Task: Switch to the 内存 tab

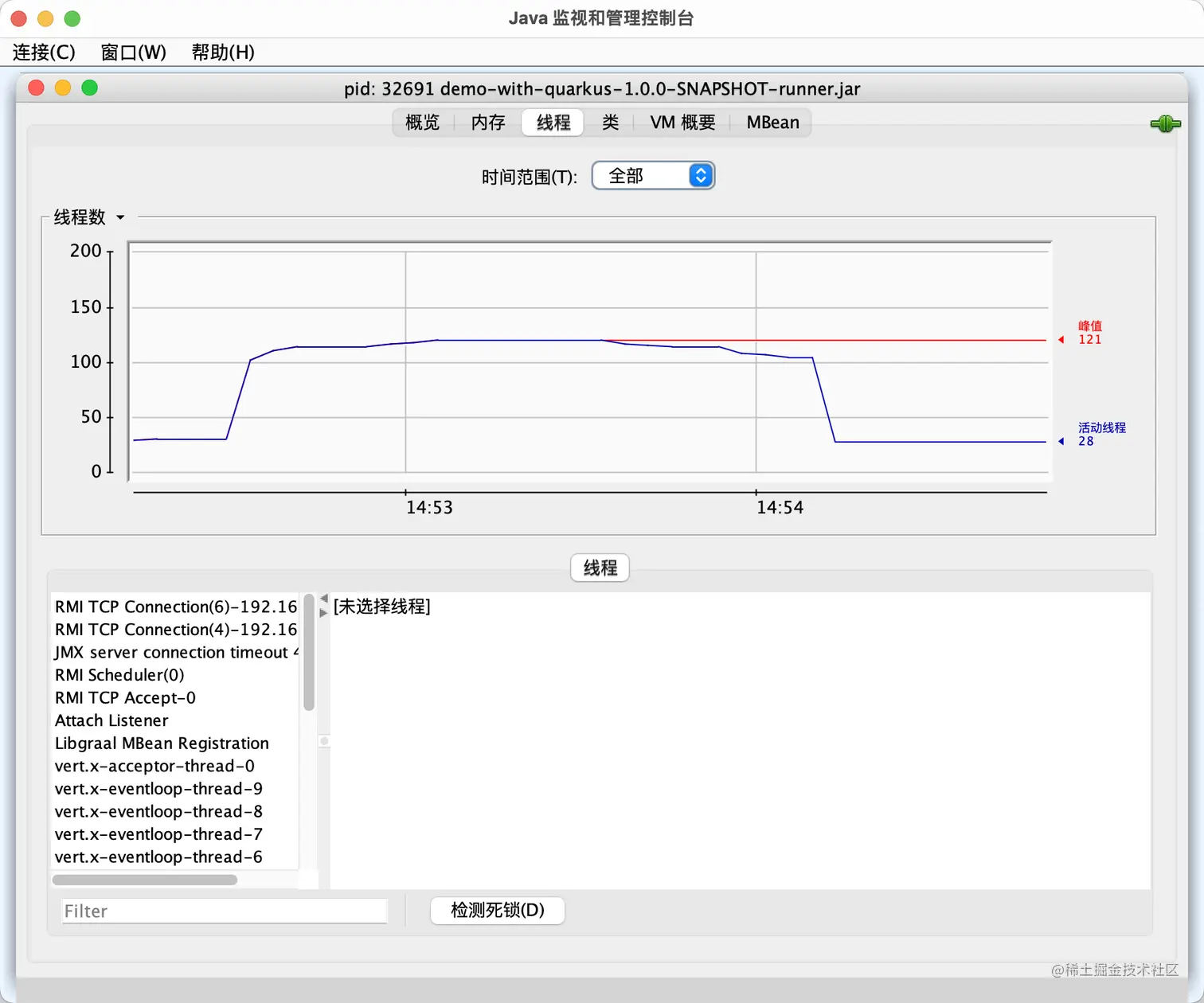Action: tap(488, 123)
